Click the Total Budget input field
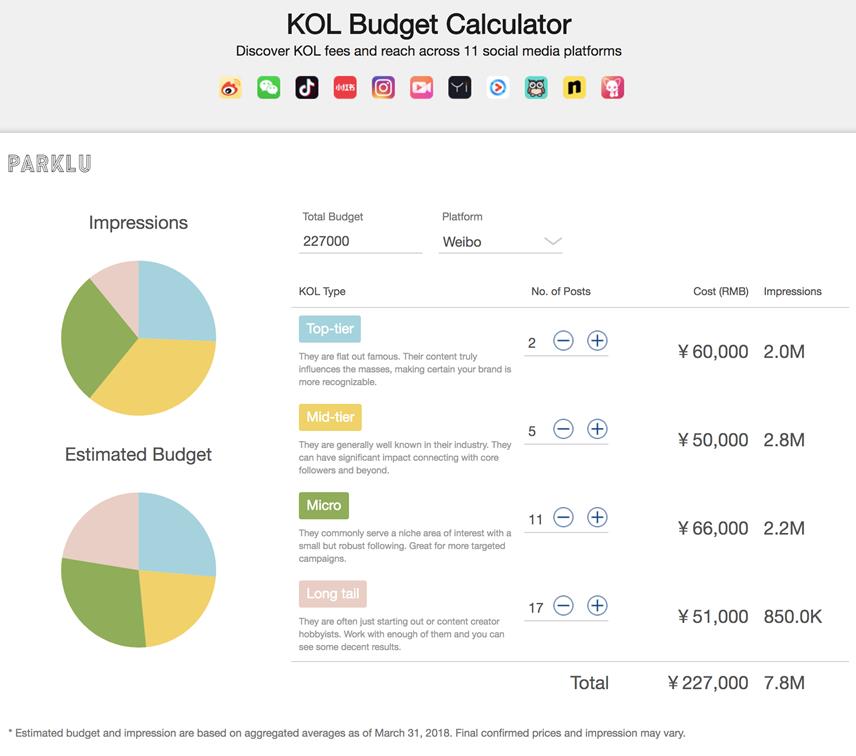Image resolution: width=856 pixels, height=756 pixels. coord(360,241)
